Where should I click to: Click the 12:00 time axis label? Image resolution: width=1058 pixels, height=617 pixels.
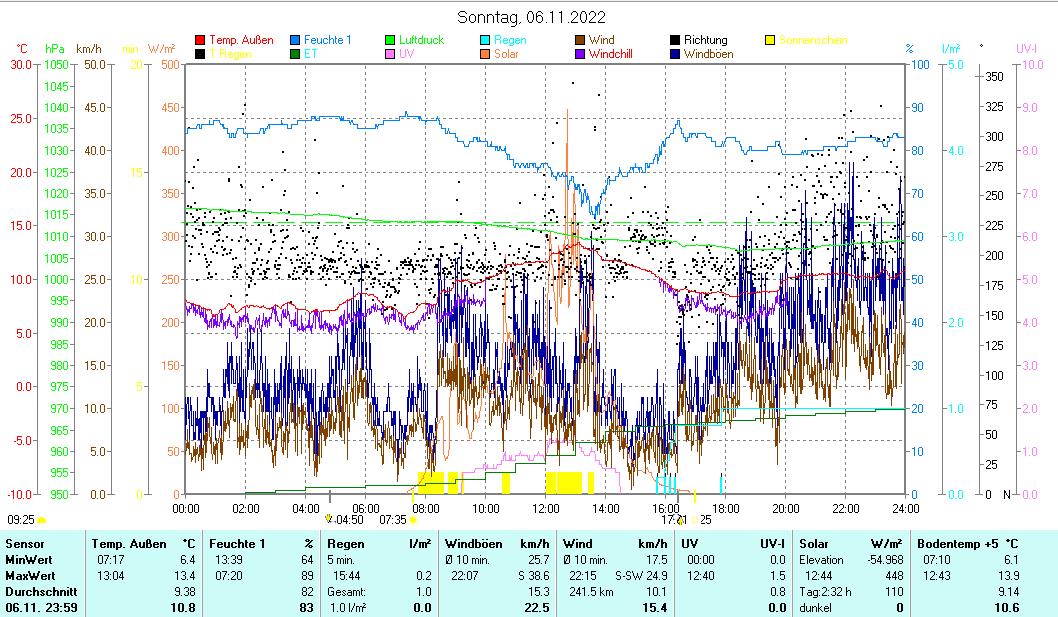tap(546, 507)
